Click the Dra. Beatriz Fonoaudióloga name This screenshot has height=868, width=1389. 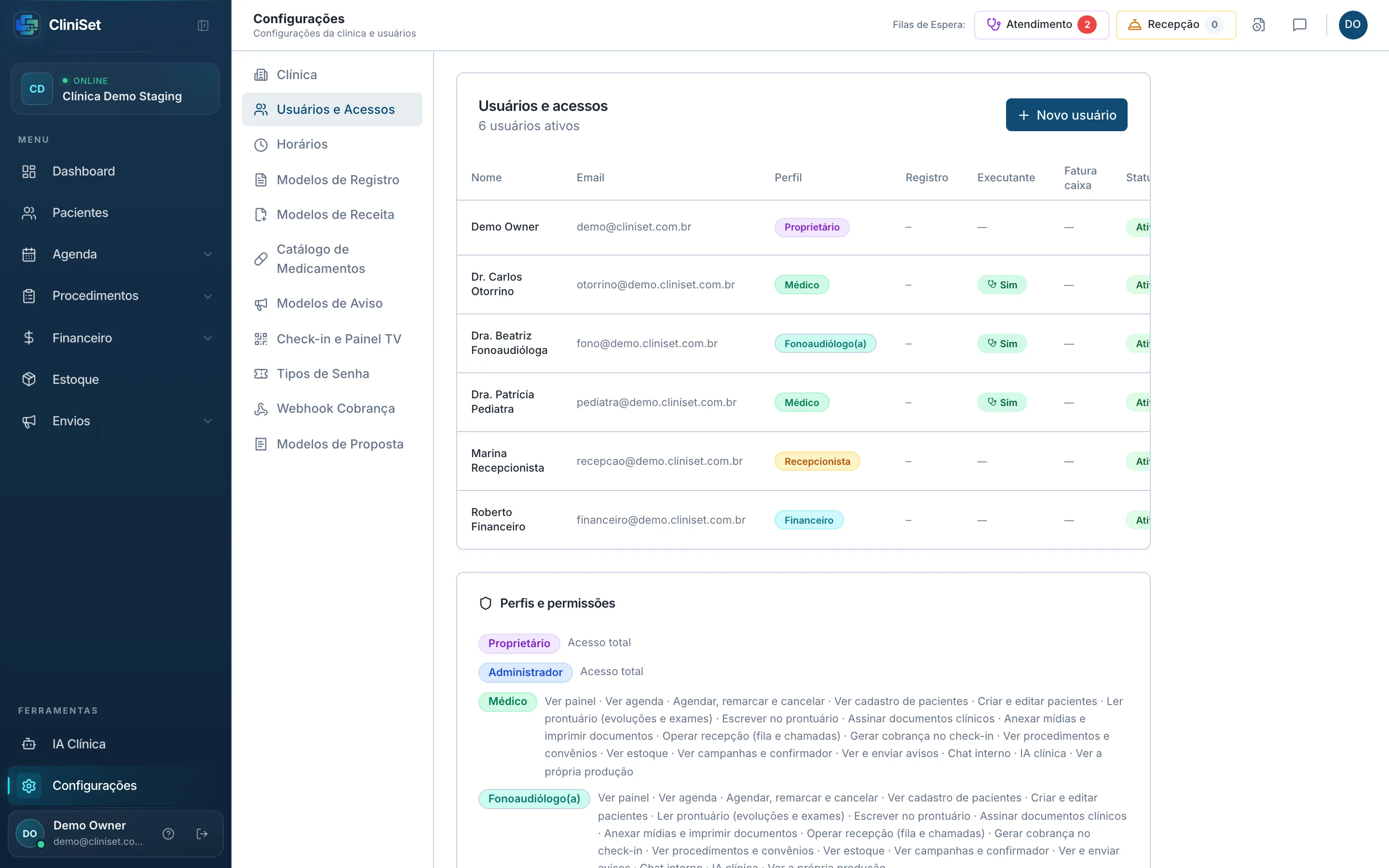tap(509, 343)
